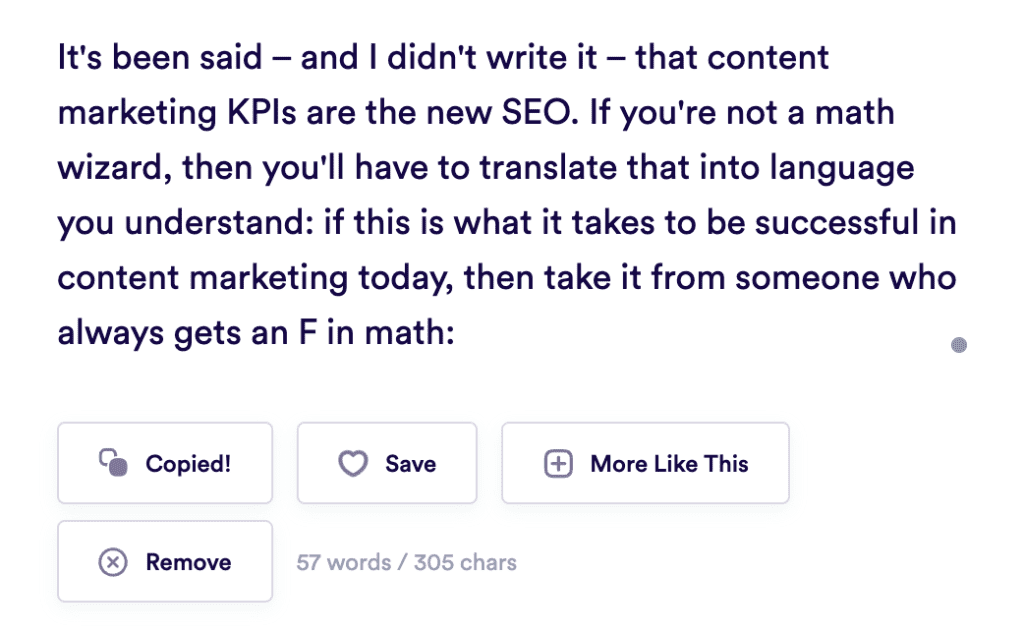Delete this output with Remove button

pos(165,562)
